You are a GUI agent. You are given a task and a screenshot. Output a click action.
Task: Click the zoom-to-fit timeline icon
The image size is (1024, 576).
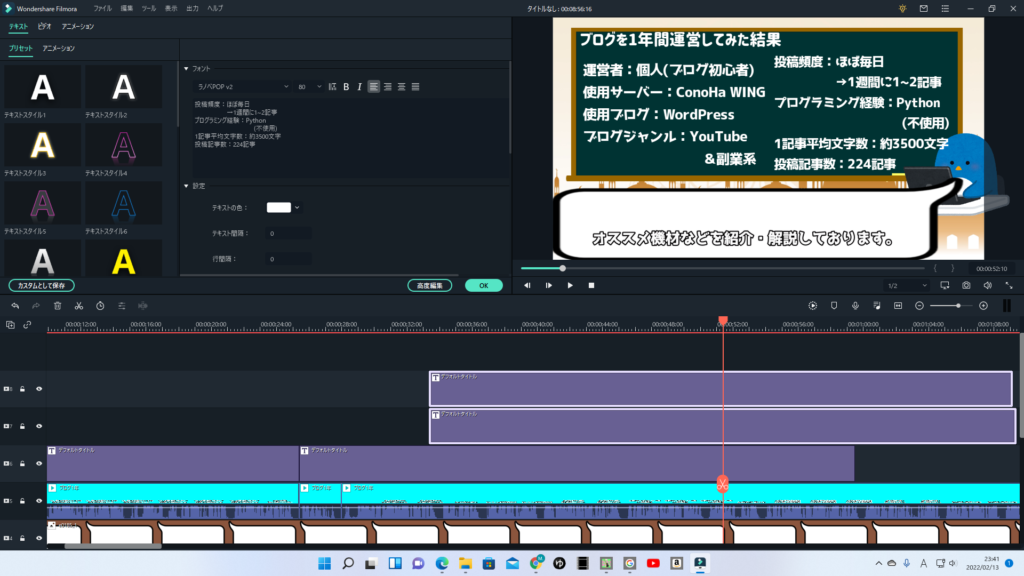[898, 306]
